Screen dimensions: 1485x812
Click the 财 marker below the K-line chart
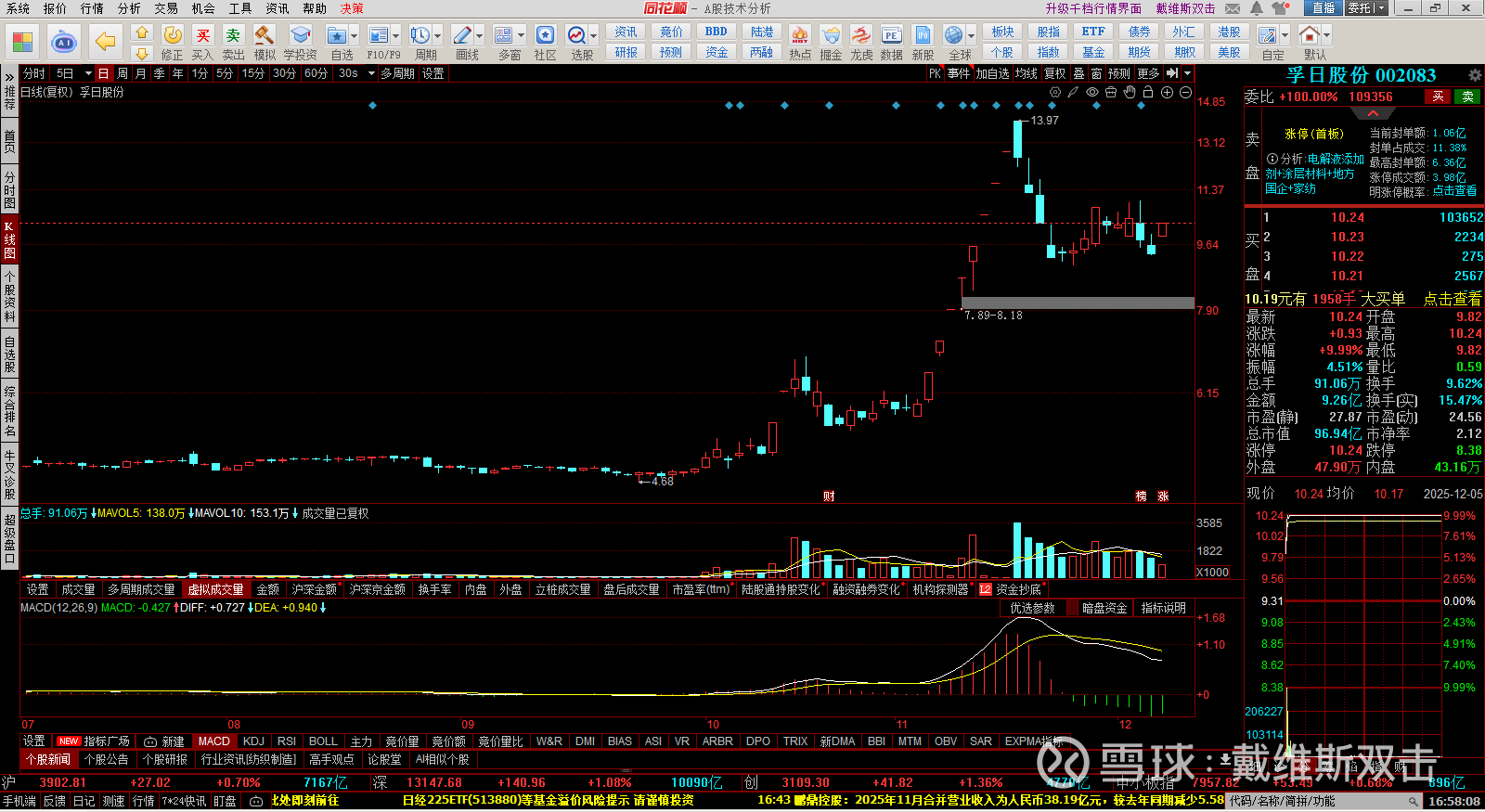(x=829, y=496)
